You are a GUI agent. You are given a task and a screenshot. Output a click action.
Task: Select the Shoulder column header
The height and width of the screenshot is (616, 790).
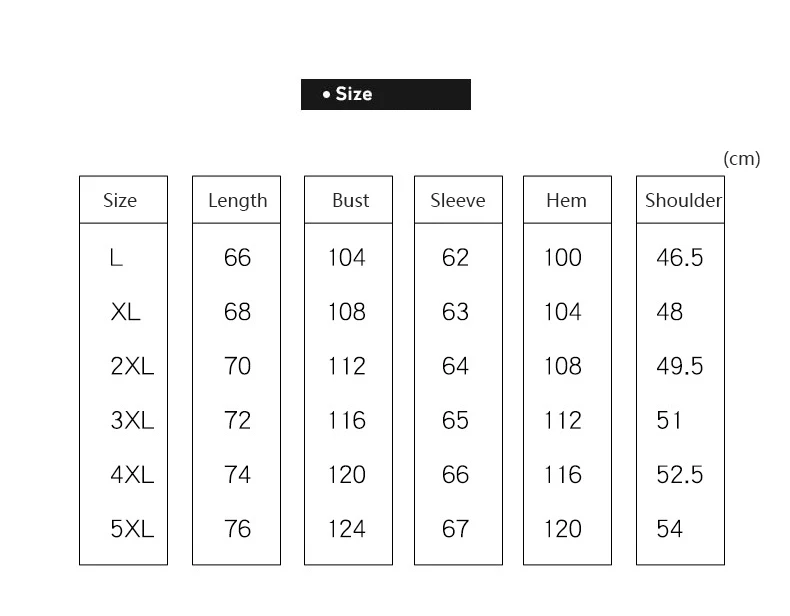click(683, 200)
